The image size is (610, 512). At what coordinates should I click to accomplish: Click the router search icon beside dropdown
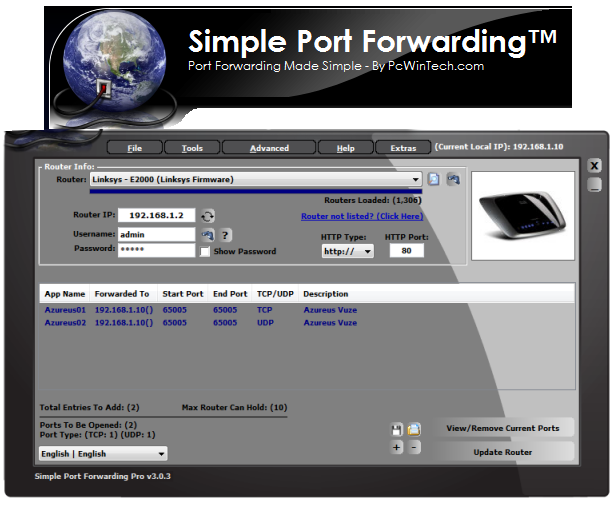(434, 179)
